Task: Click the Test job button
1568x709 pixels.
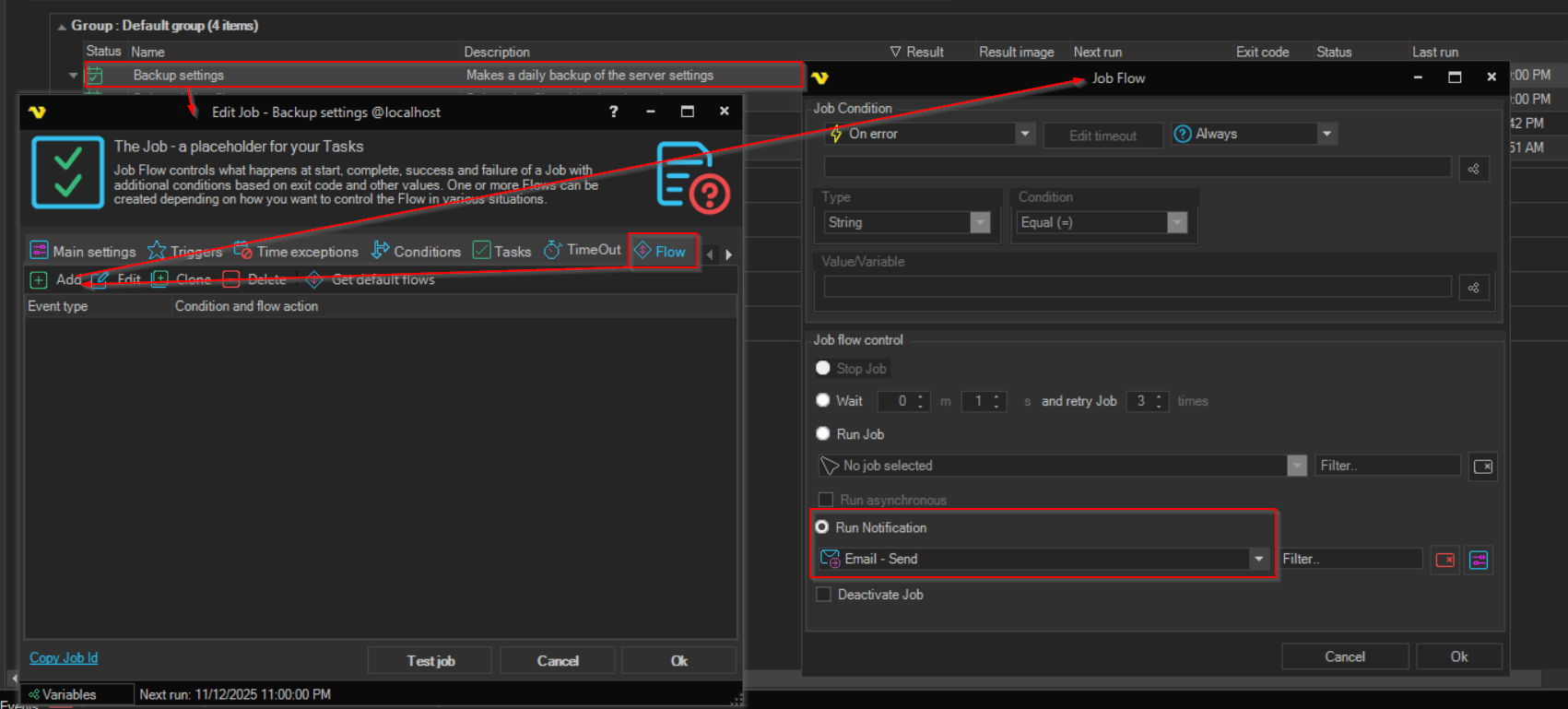Action: click(430, 660)
